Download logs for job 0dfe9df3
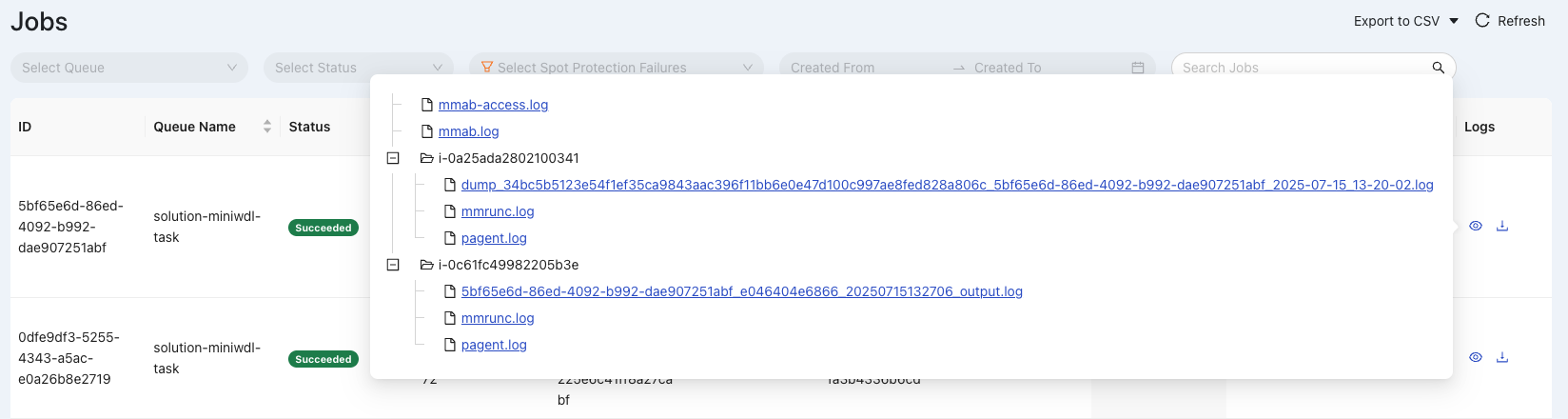 (x=1502, y=358)
